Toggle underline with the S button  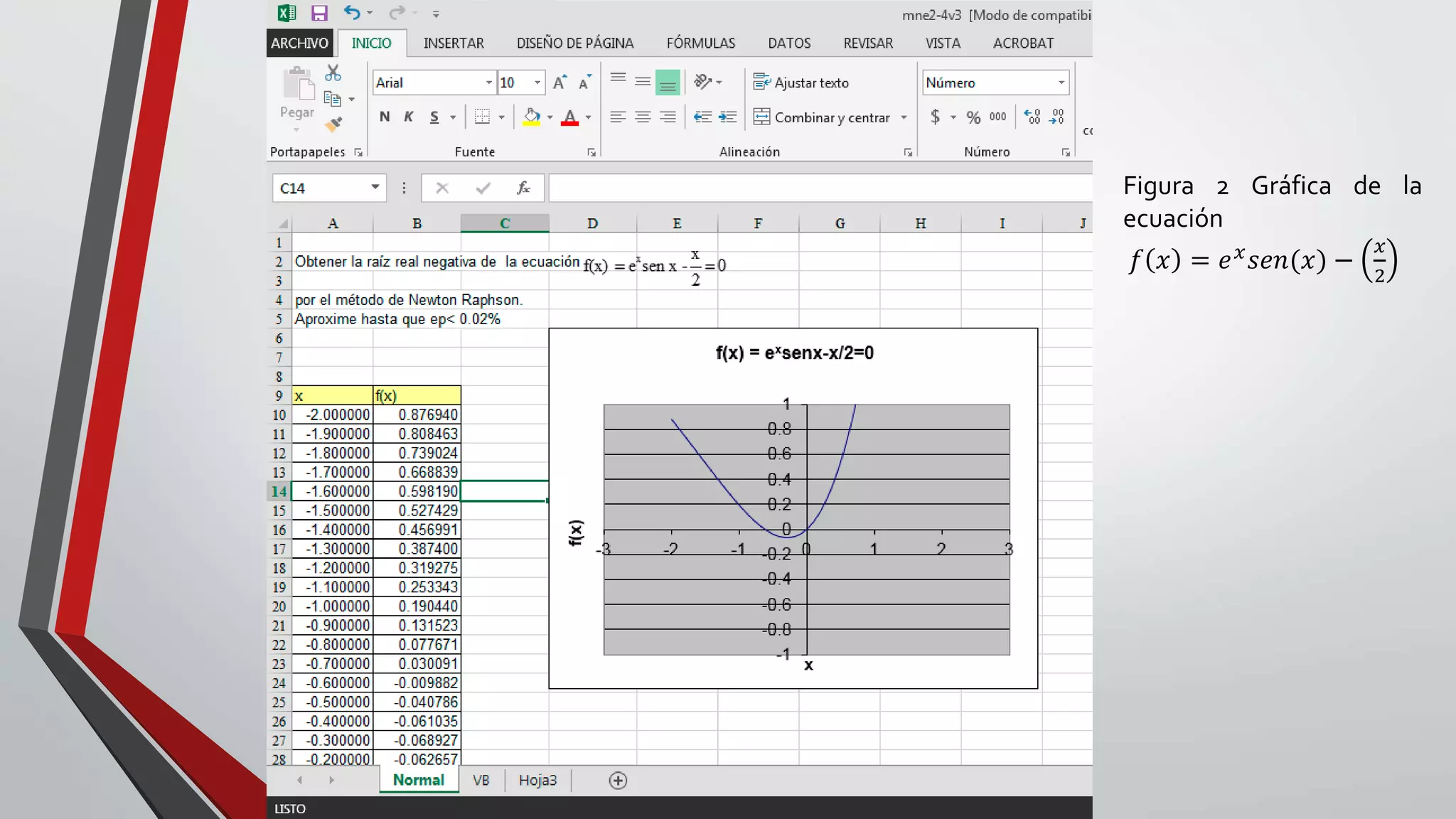point(434,117)
